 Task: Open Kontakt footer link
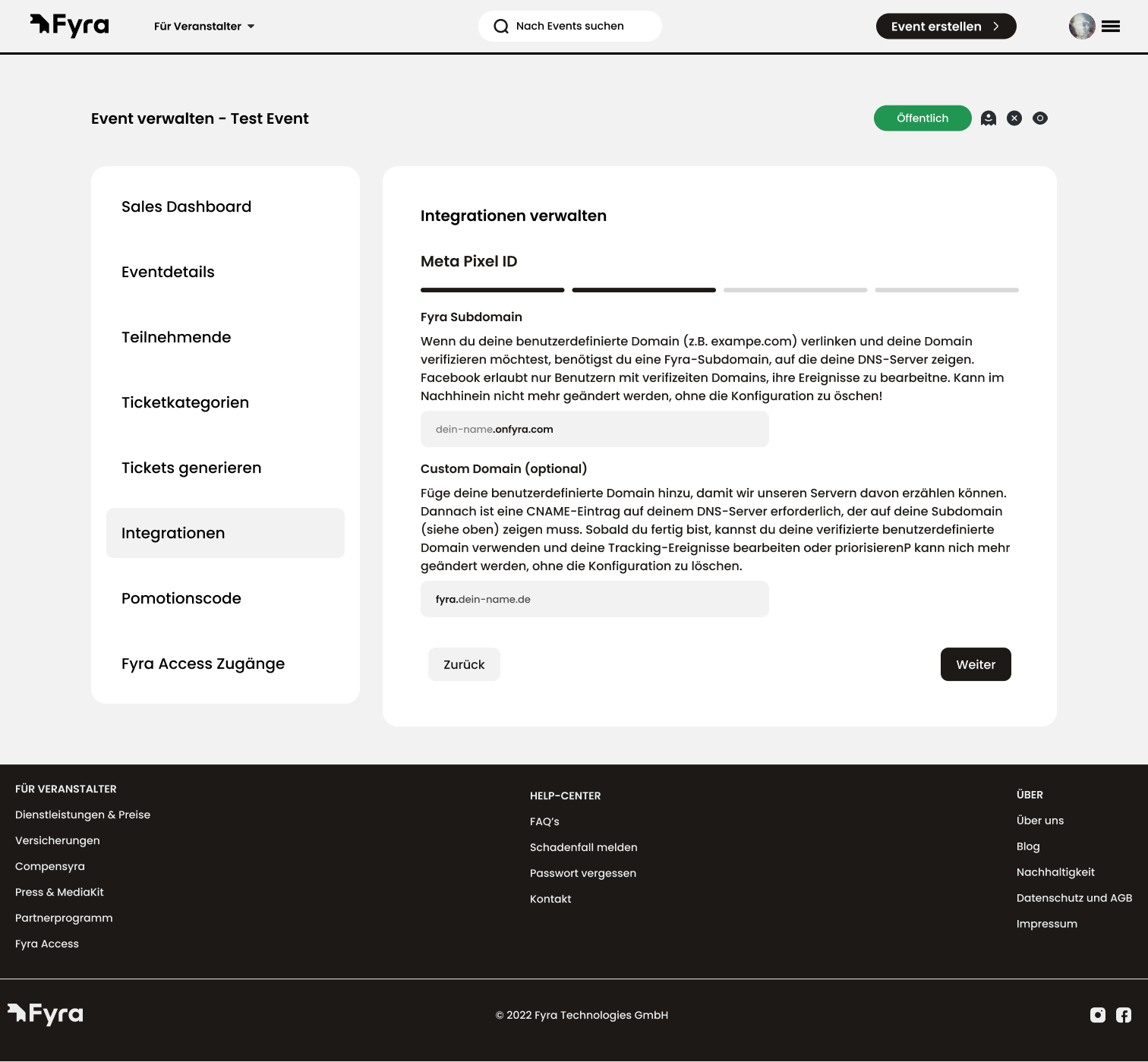(550, 899)
